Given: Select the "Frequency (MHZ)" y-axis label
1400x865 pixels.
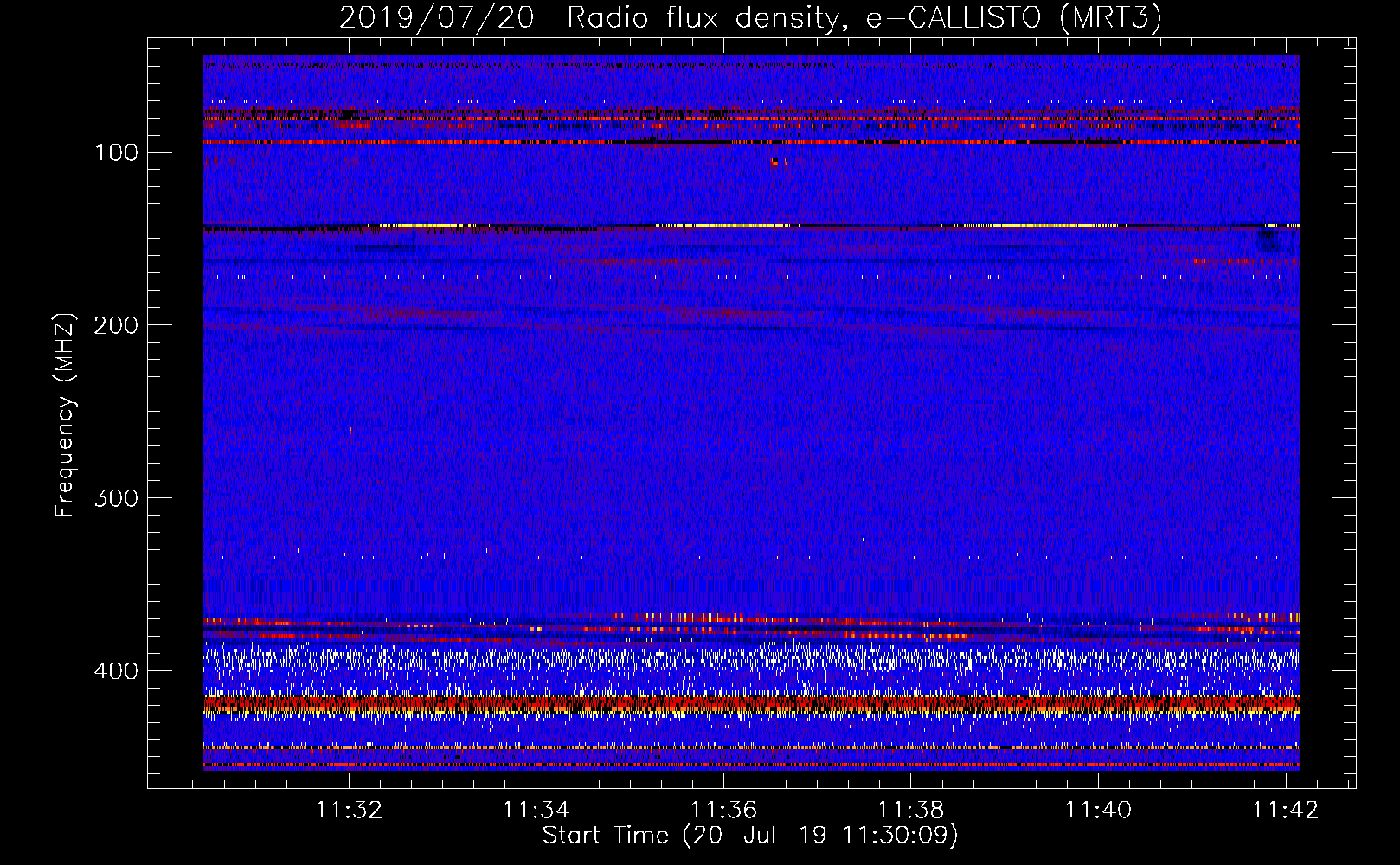Looking at the screenshot, I should coord(65,414).
